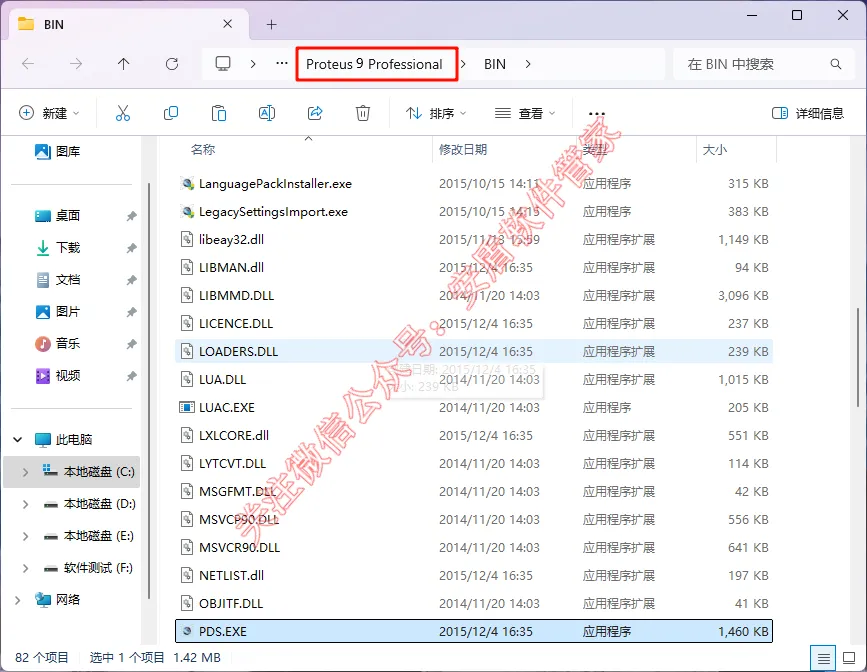
Task: Click chevron after BIN in address bar
Action: coord(528,64)
